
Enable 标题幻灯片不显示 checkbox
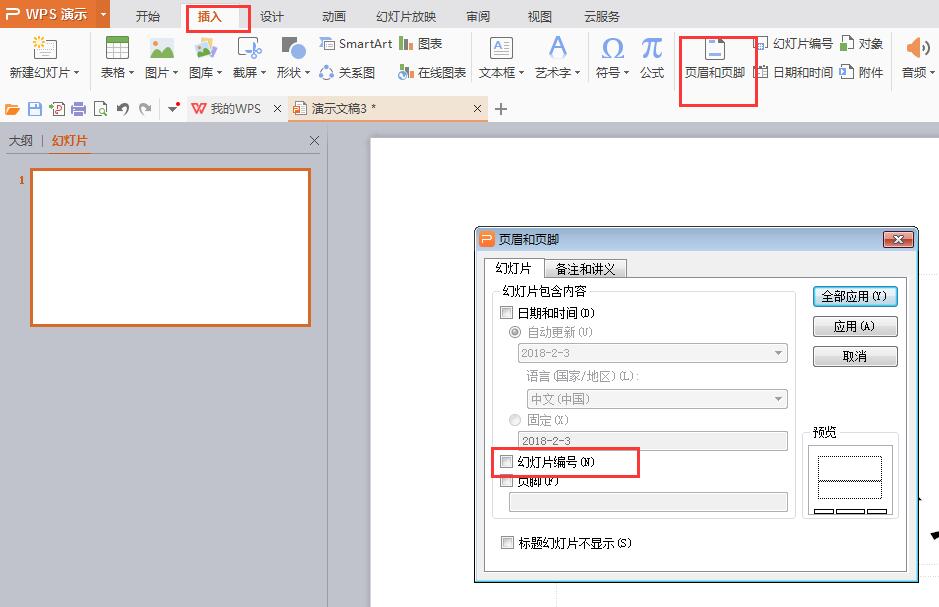507,542
